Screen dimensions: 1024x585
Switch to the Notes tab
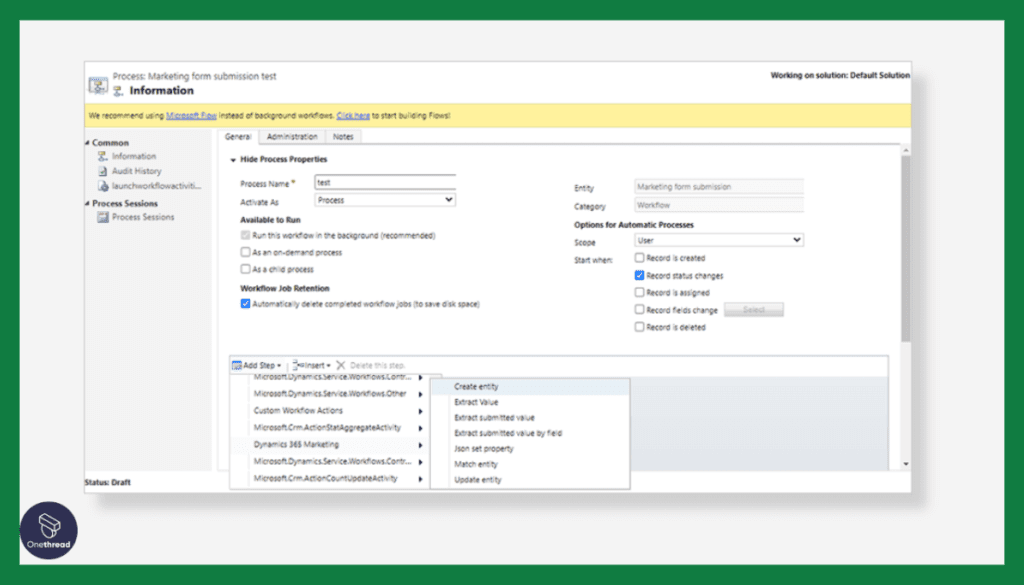point(343,136)
